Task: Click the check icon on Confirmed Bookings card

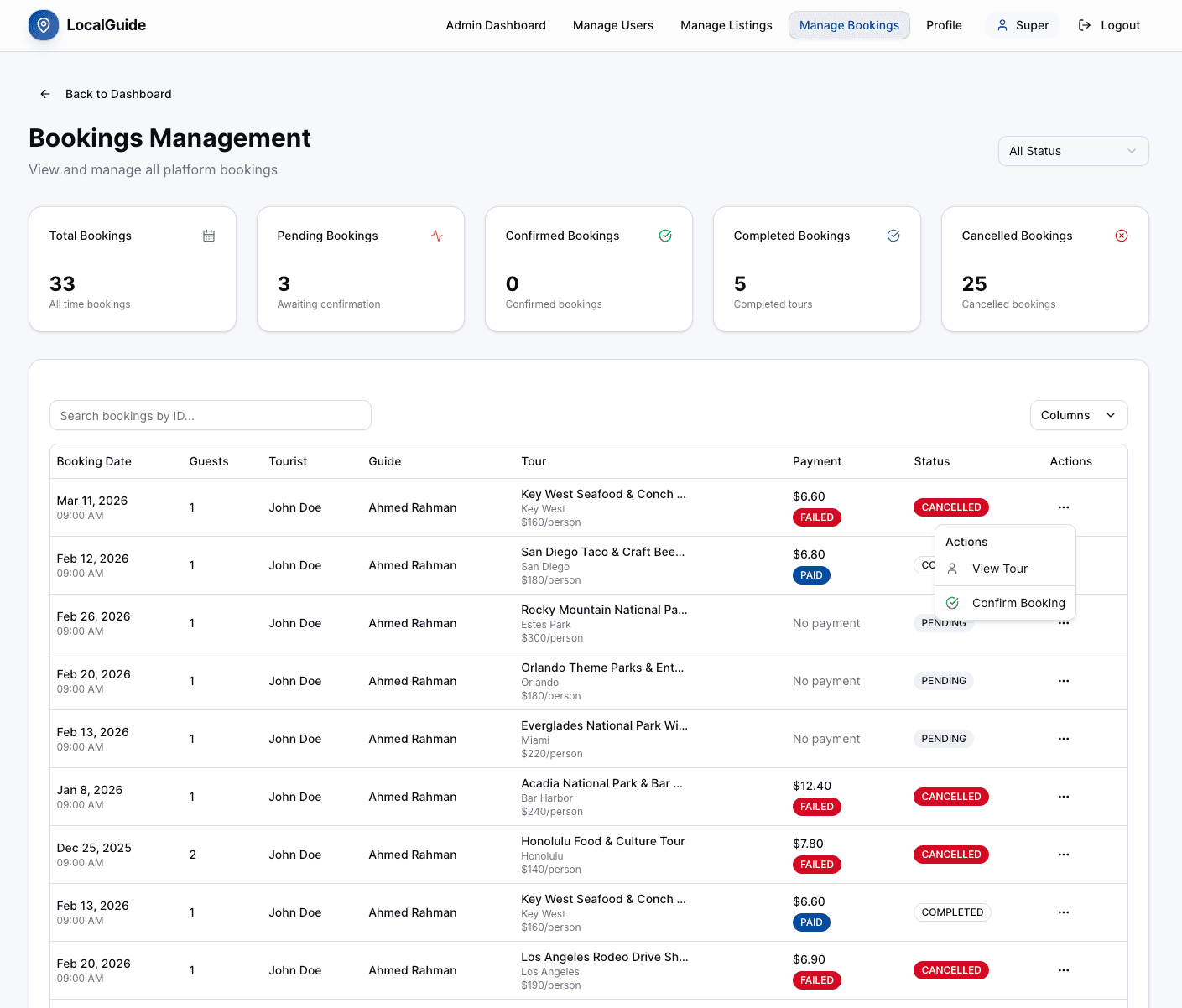Action: point(665,236)
